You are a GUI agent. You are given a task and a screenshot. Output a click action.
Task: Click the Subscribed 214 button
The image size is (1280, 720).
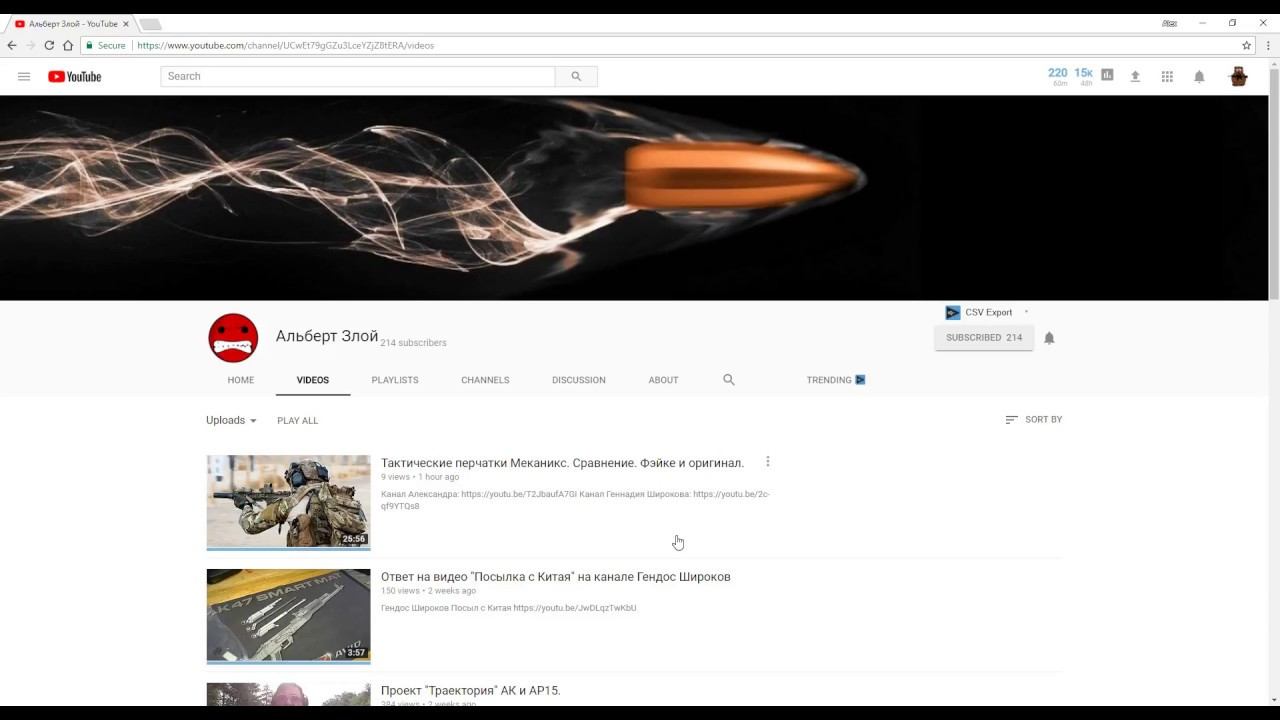point(984,338)
